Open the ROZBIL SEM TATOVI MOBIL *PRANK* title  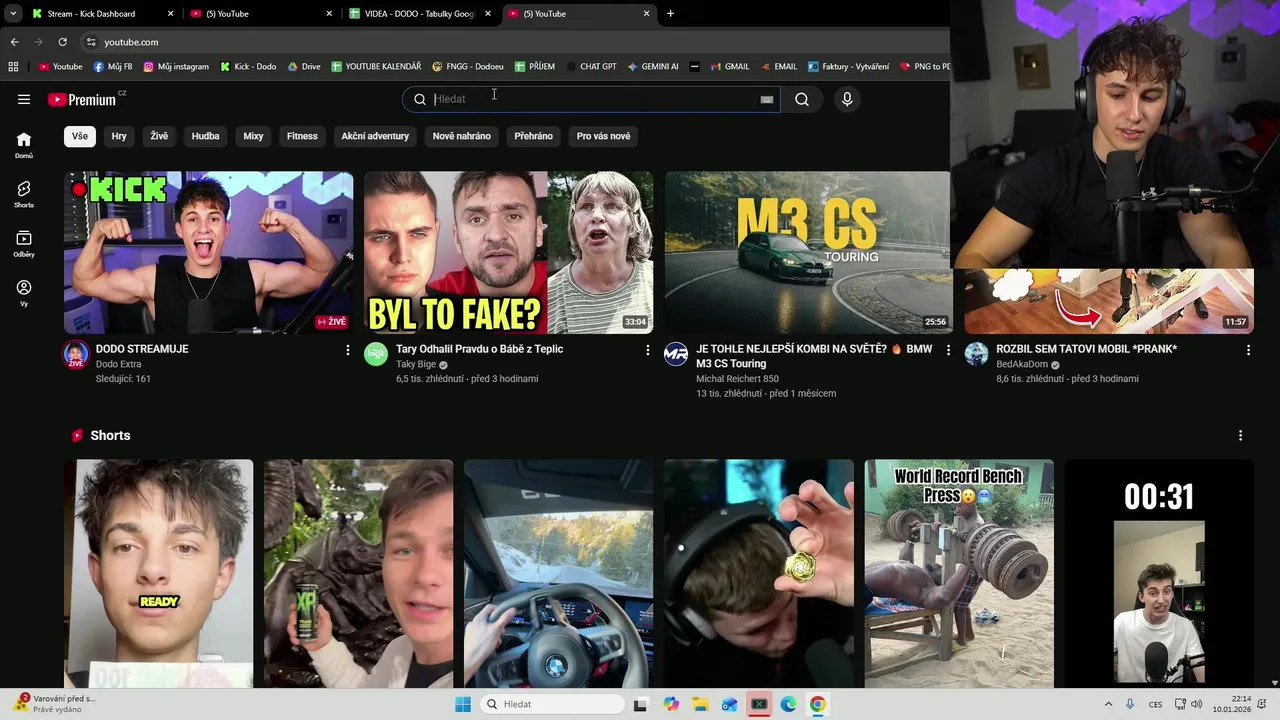coord(1086,349)
